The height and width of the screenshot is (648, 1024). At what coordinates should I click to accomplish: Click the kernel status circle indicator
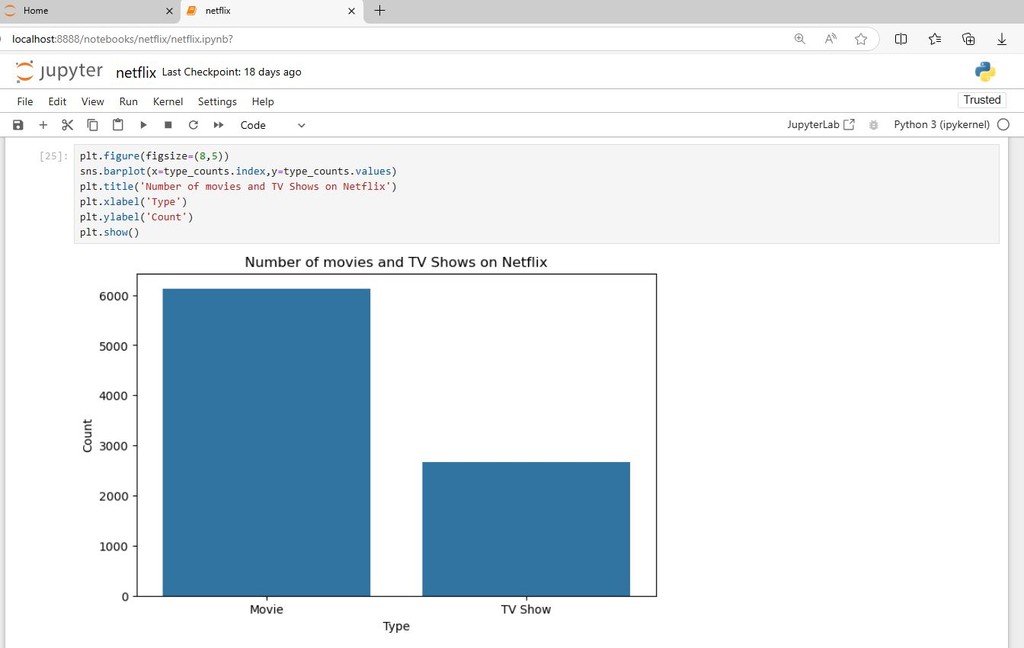pos(1003,124)
